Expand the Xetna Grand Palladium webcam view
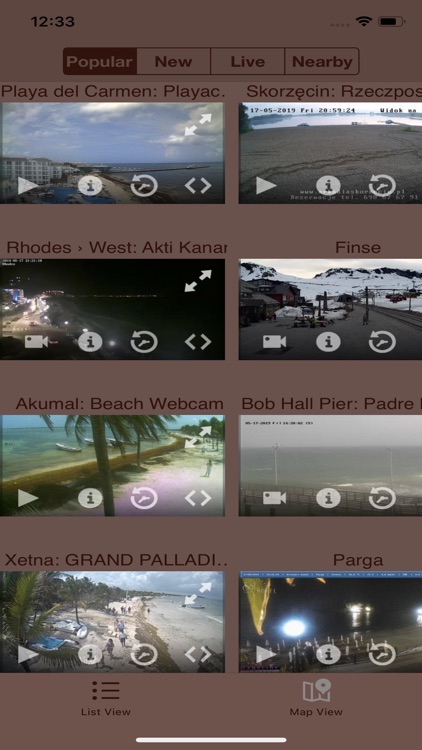 click(x=198, y=593)
